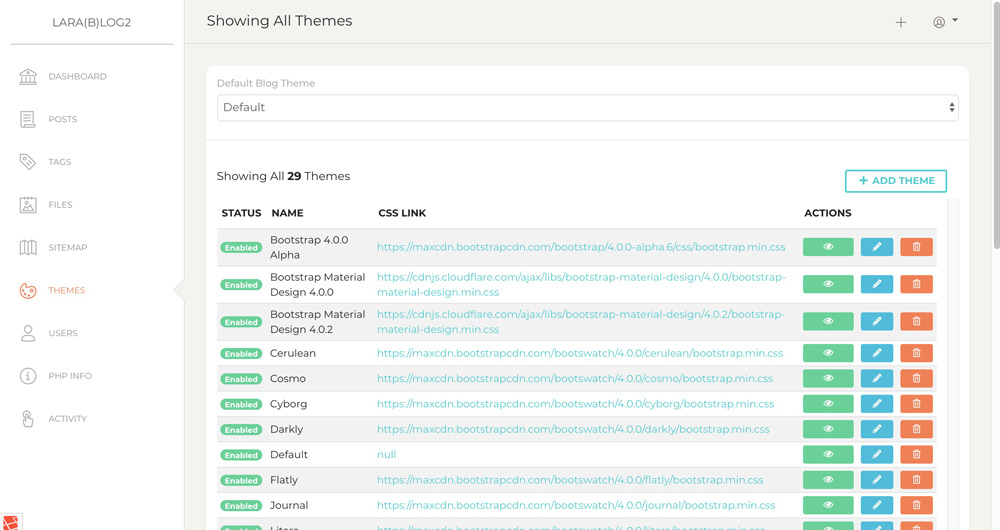Go to the Users menu item
1000x530 pixels.
[62, 334]
